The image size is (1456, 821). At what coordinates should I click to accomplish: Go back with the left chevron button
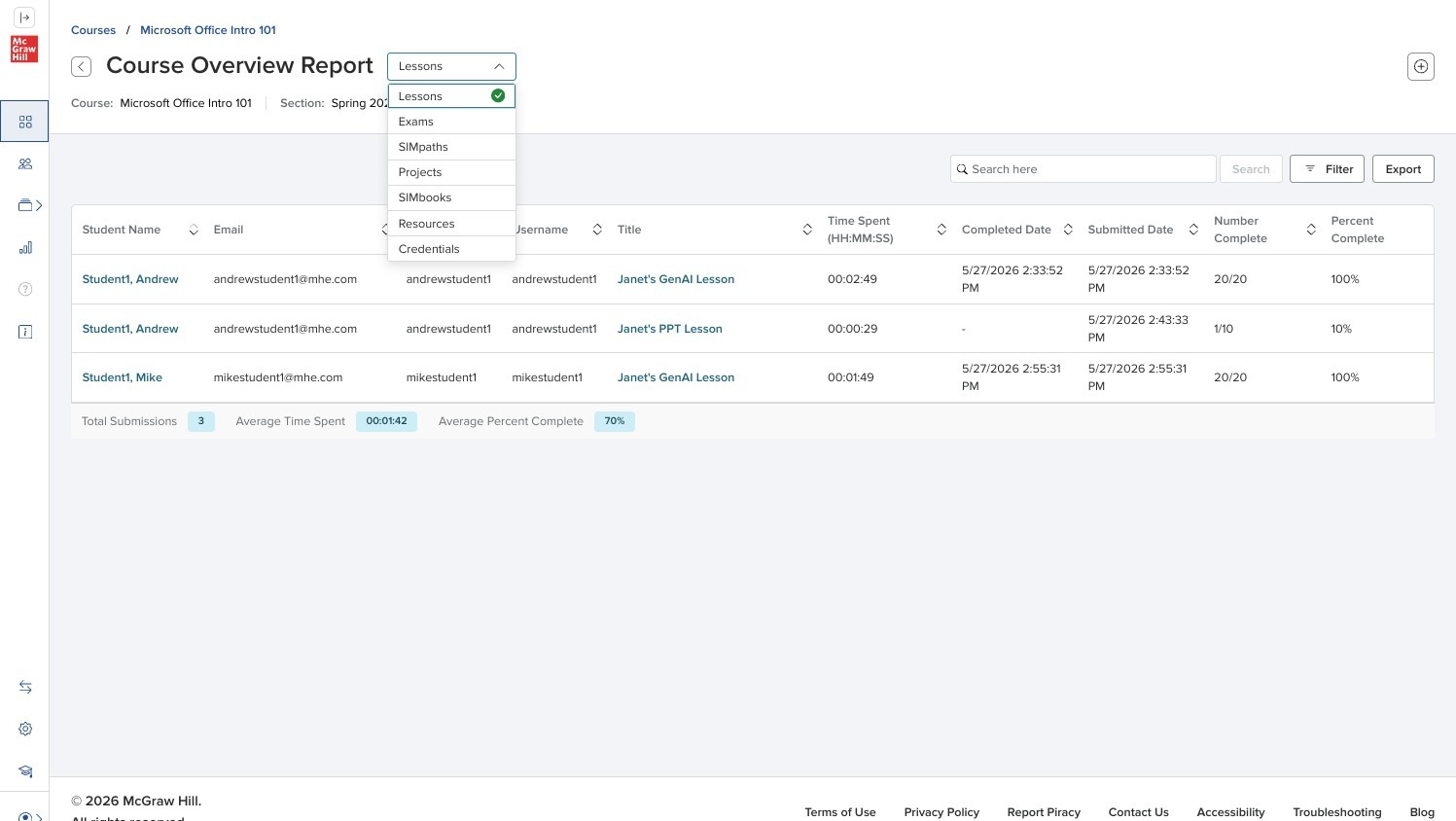click(82, 66)
